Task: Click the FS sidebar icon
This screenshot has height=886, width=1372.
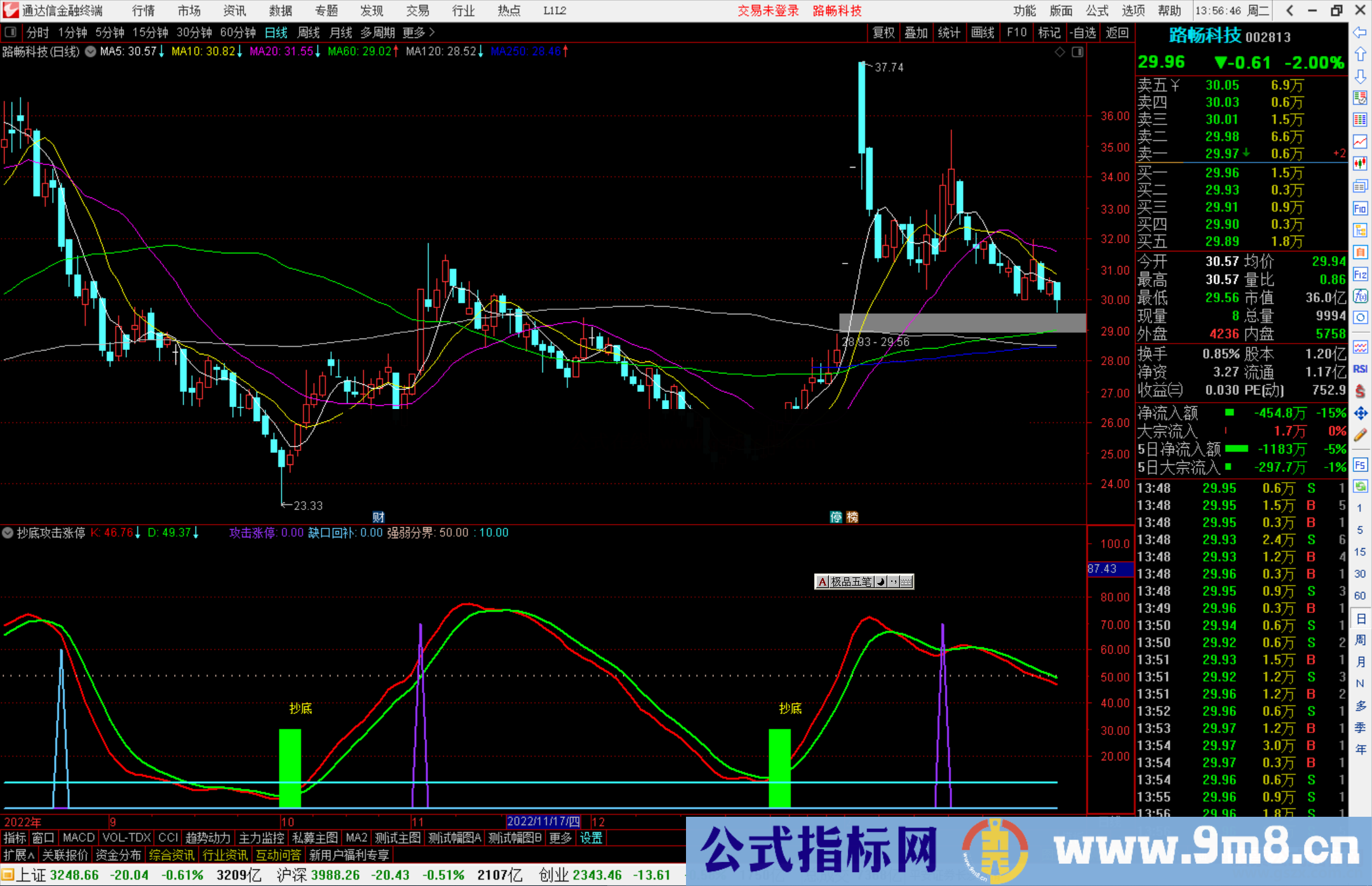Action: pyautogui.click(x=1360, y=465)
